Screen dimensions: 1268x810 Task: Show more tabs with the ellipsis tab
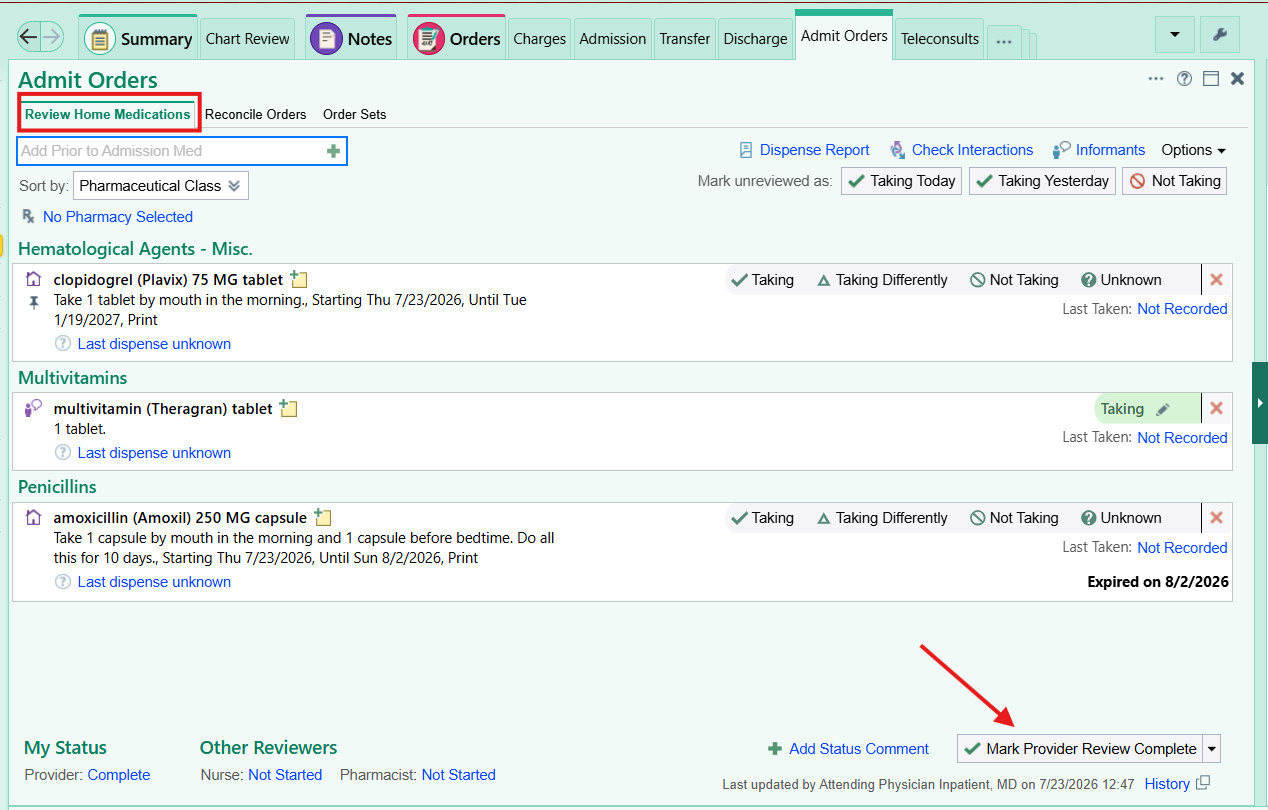[1005, 42]
